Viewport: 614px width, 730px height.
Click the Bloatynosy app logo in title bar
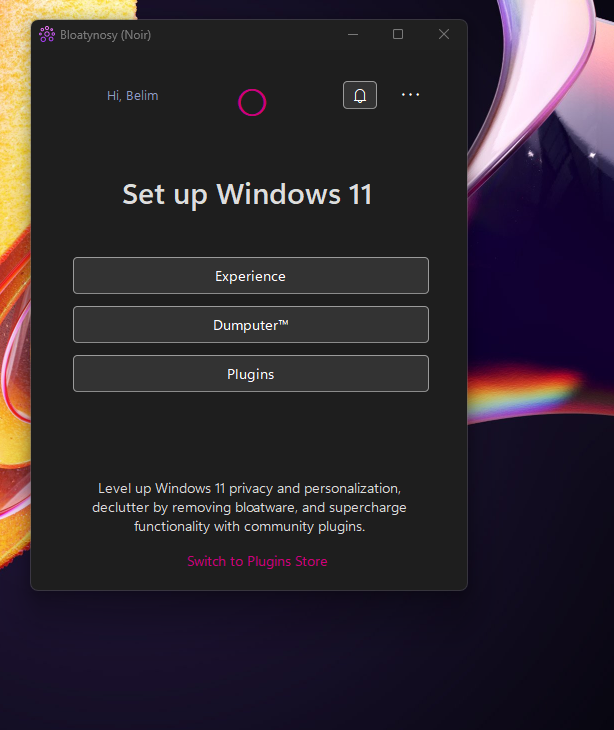[47, 34]
